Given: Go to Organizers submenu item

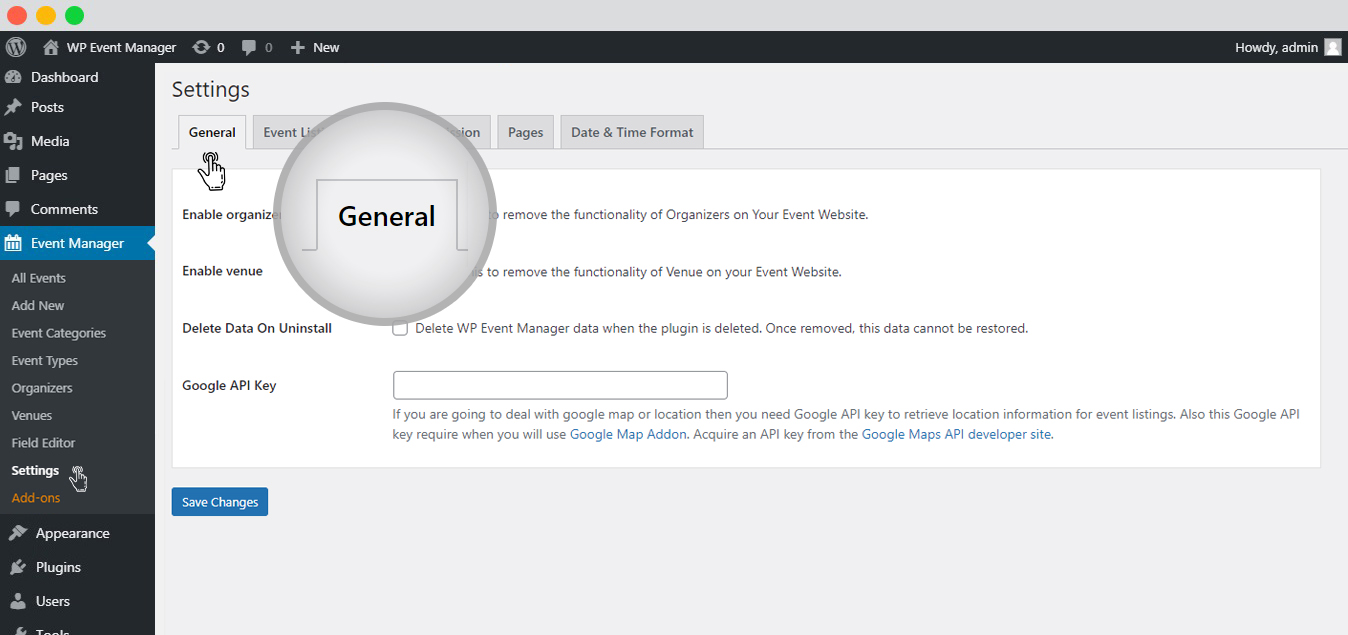Looking at the screenshot, I should (x=42, y=388).
